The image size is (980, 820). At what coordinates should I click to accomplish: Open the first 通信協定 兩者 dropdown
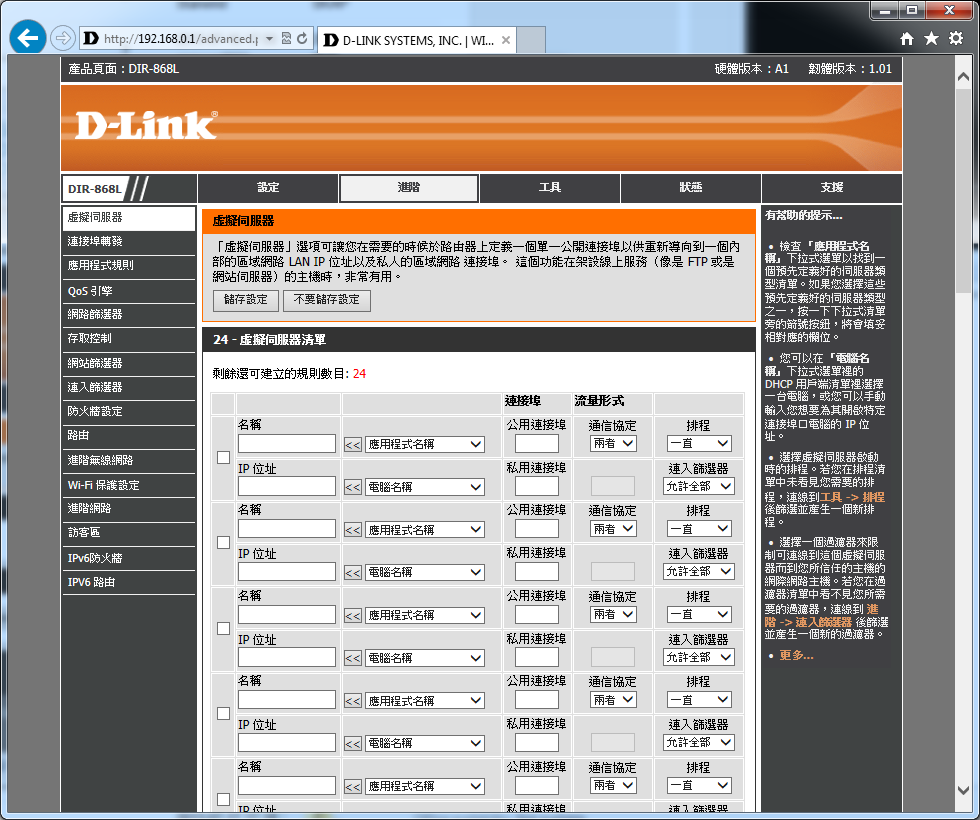point(612,444)
